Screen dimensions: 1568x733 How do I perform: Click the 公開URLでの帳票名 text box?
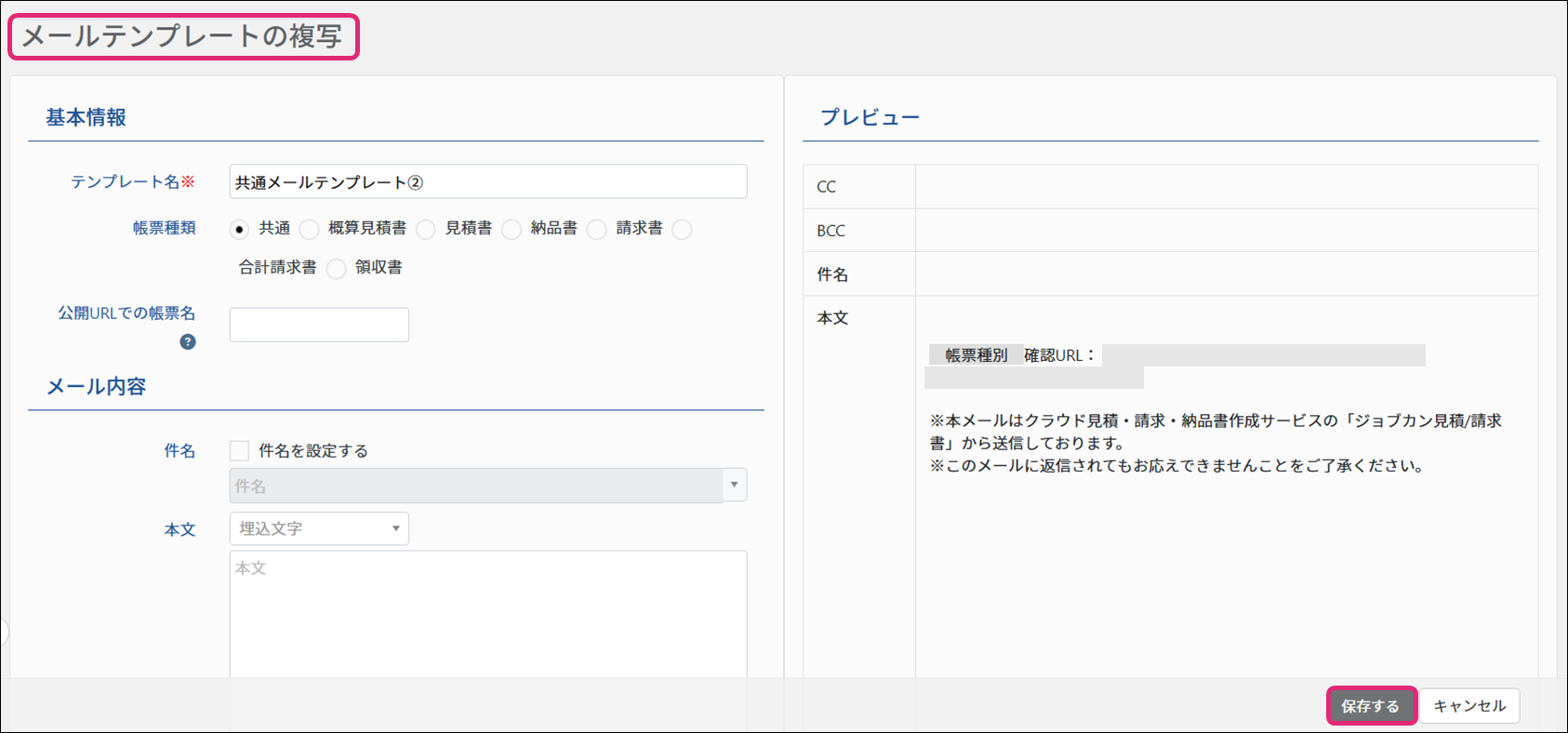tap(319, 326)
